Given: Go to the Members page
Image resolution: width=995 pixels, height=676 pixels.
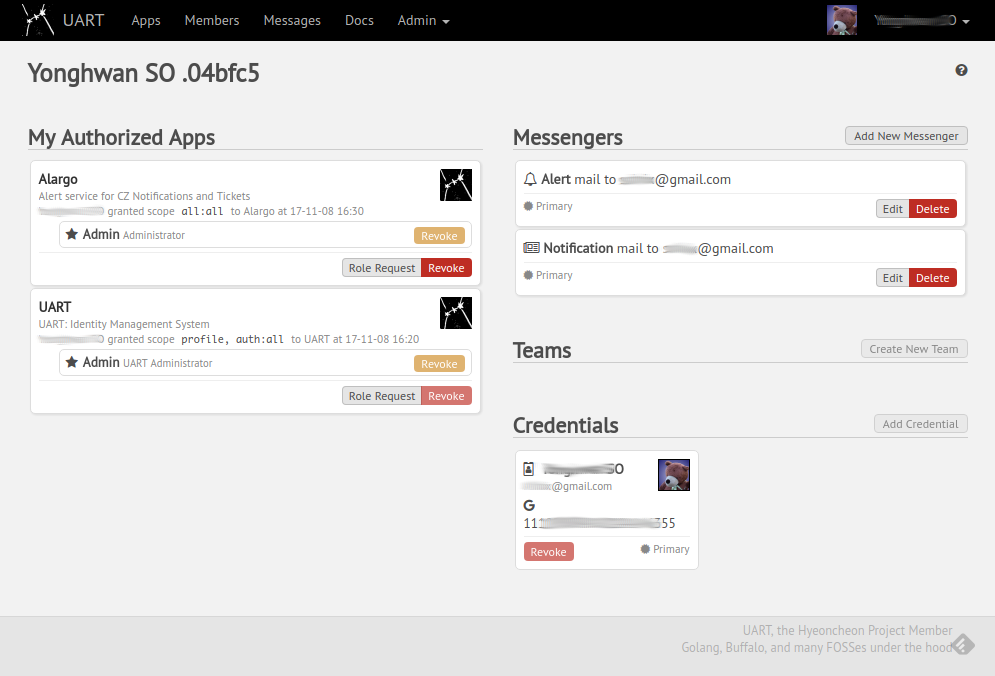Looking at the screenshot, I should pos(212,20).
